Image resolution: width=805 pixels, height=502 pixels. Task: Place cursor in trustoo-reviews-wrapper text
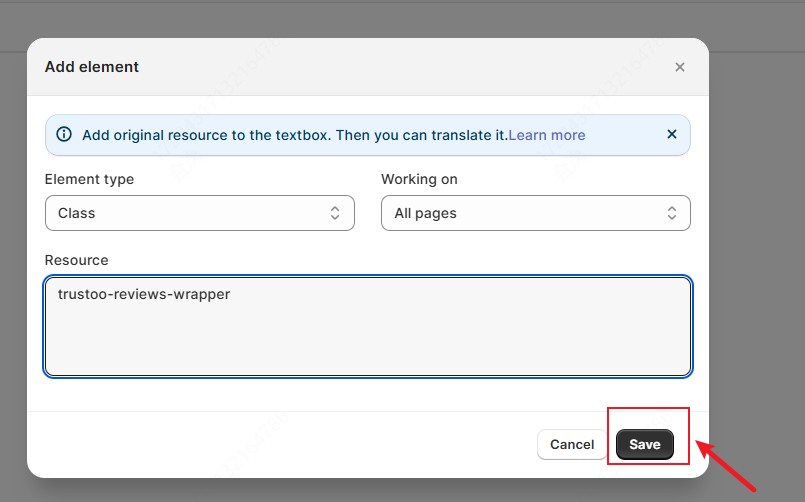point(144,294)
